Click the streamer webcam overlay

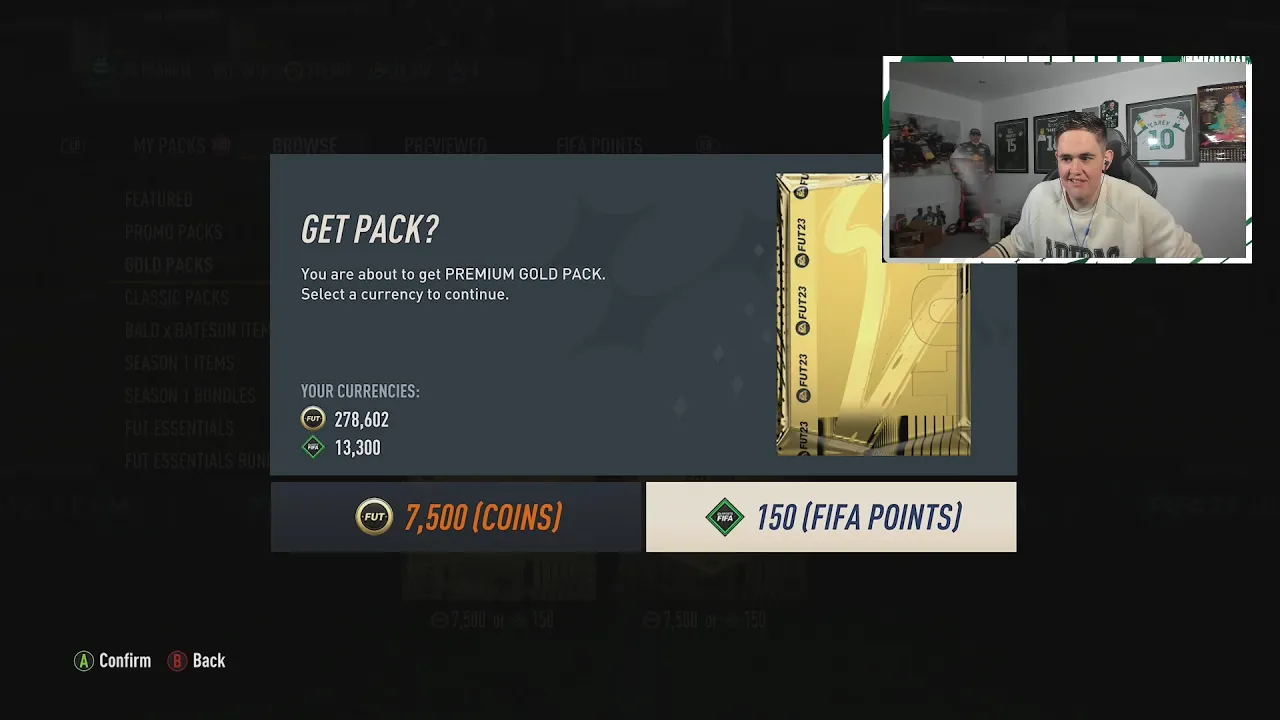pyautogui.click(x=1067, y=160)
